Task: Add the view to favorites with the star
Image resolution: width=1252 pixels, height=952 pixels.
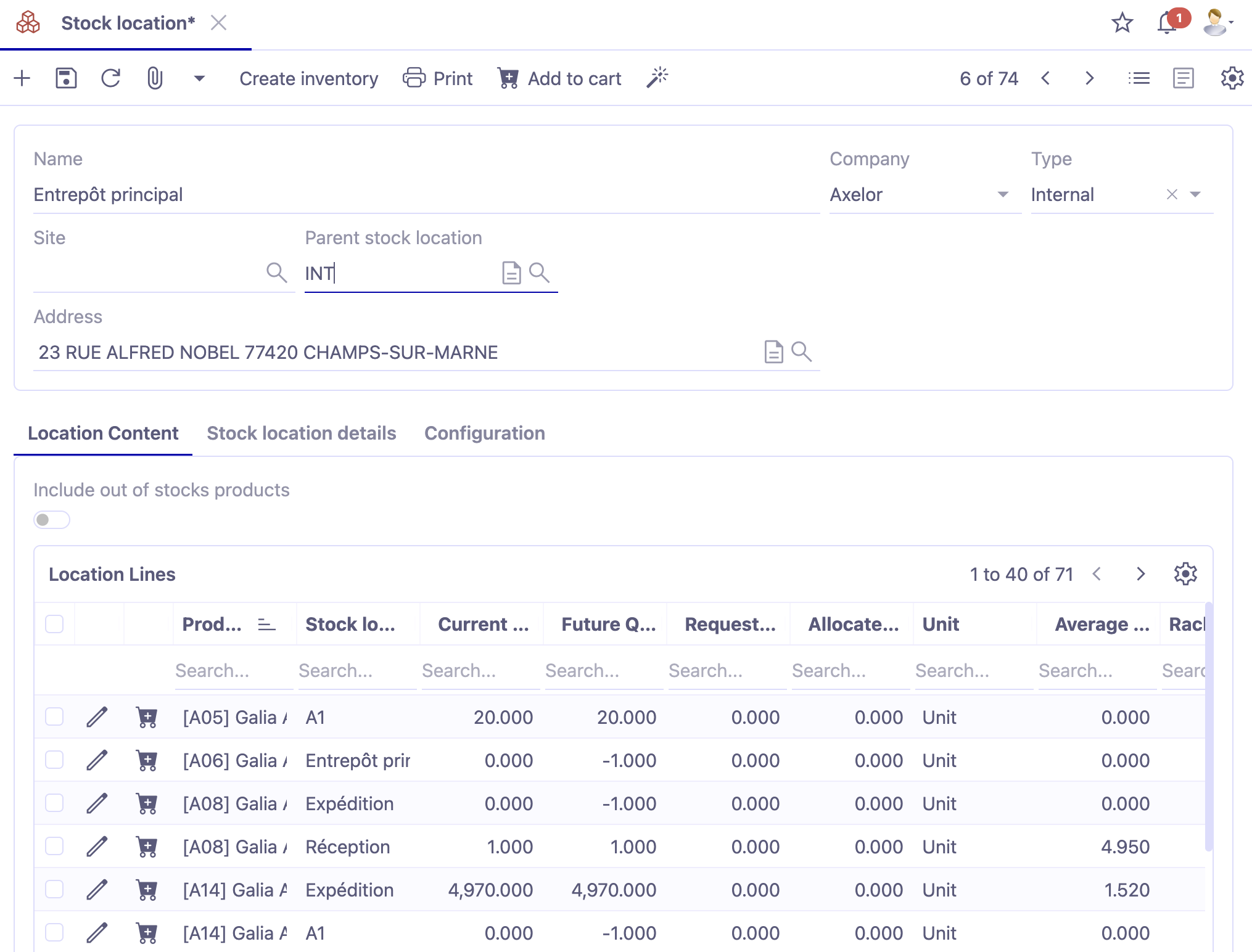Action: pos(1122,23)
